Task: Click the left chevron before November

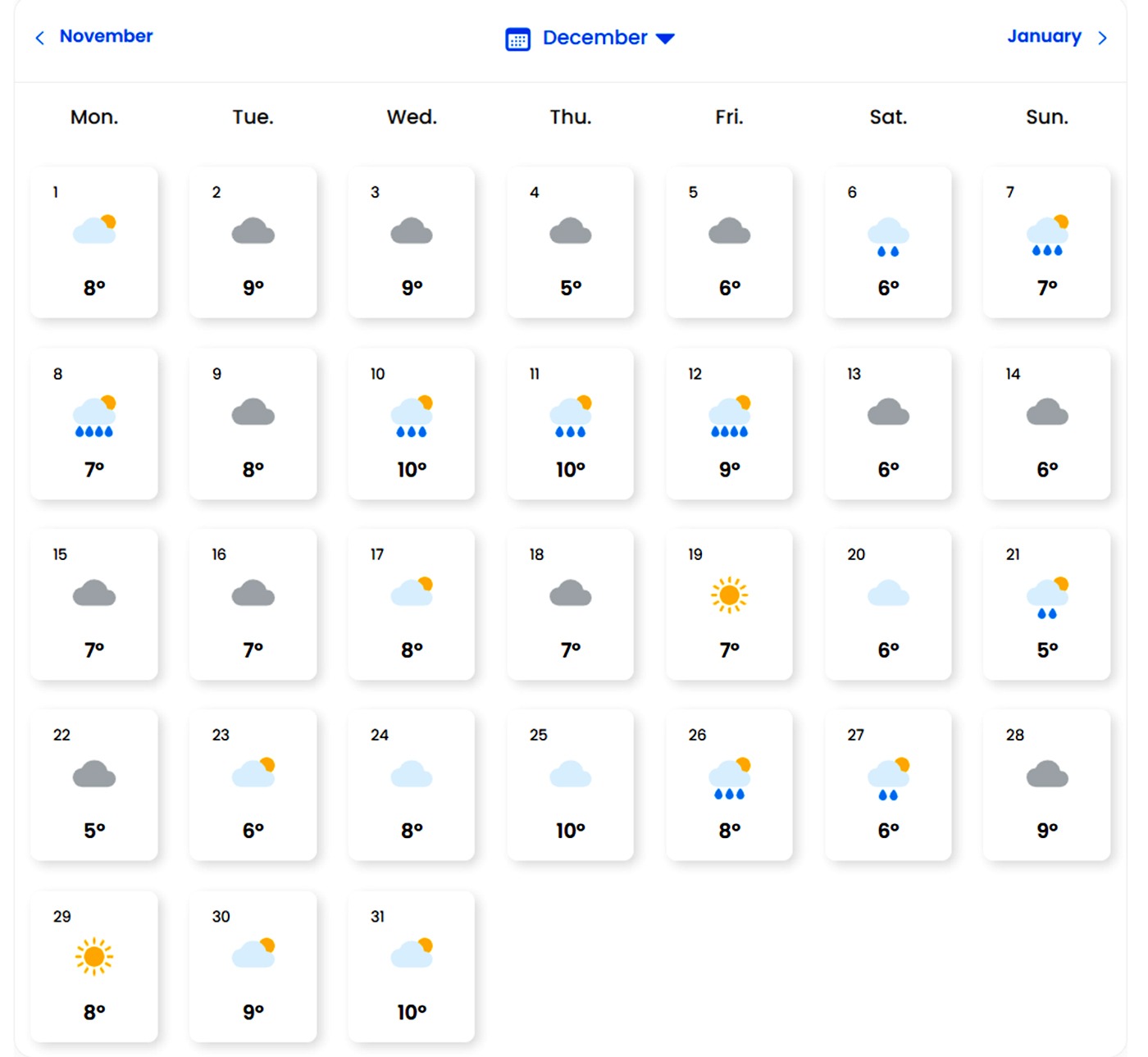Action: pos(39,38)
